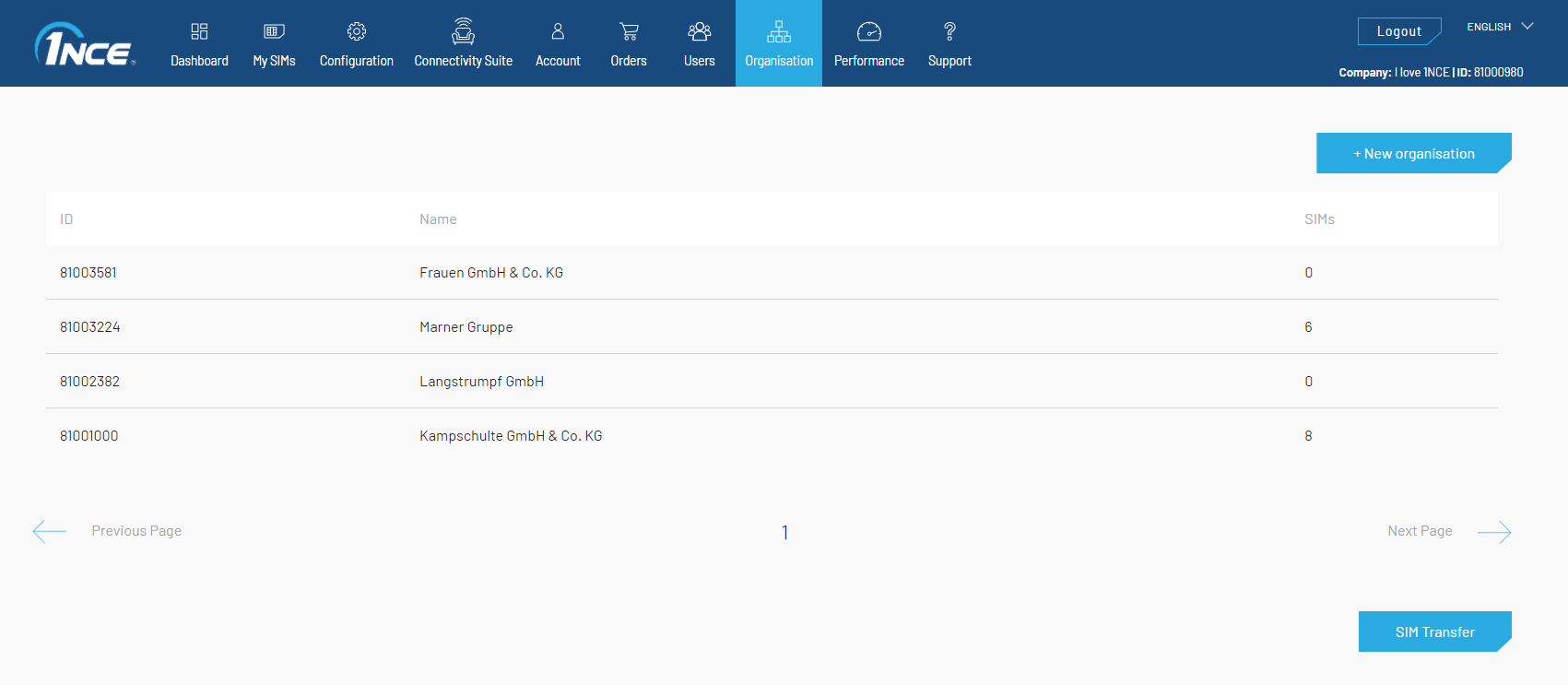Screen dimensions: 1568x685
Task: Click the Users group icon
Action: click(700, 31)
